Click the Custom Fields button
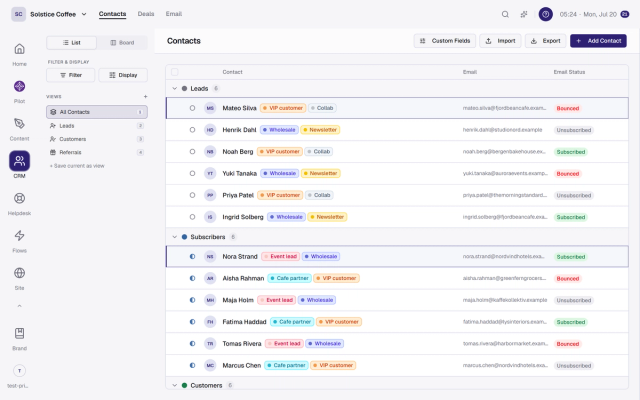640x400 pixels. click(x=445, y=41)
